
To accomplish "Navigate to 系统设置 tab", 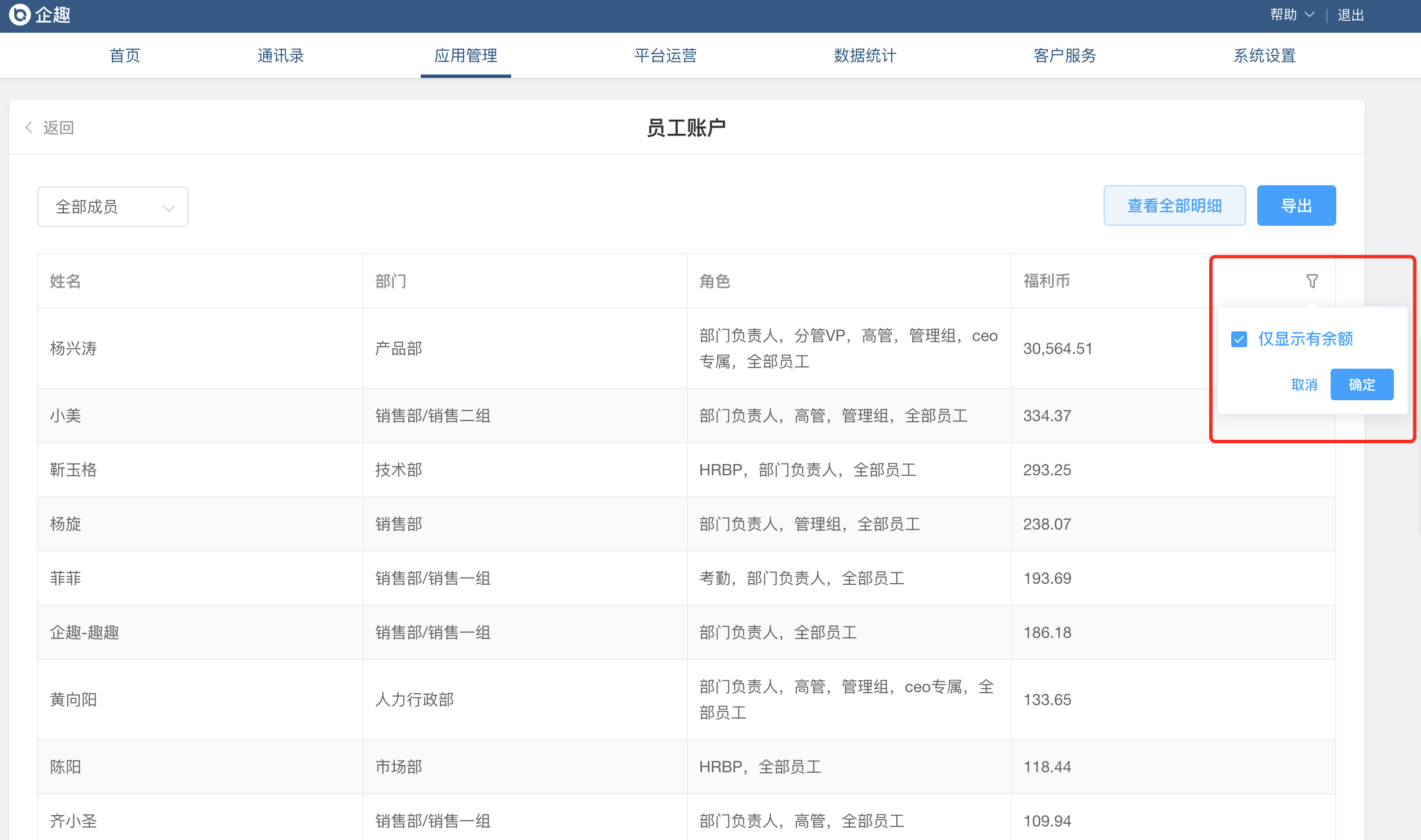I will coord(1264,55).
